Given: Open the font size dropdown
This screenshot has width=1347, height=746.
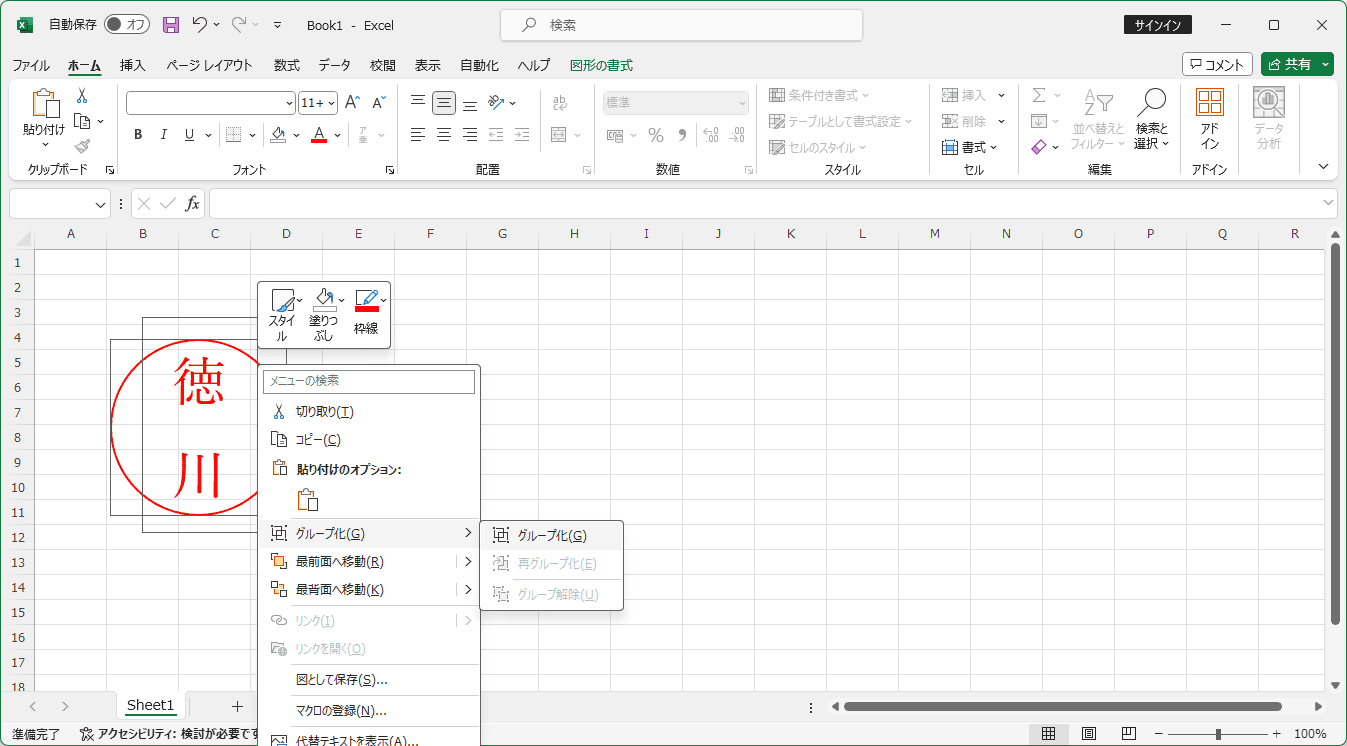Looking at the screenshot, I should (x=332, y=103).
